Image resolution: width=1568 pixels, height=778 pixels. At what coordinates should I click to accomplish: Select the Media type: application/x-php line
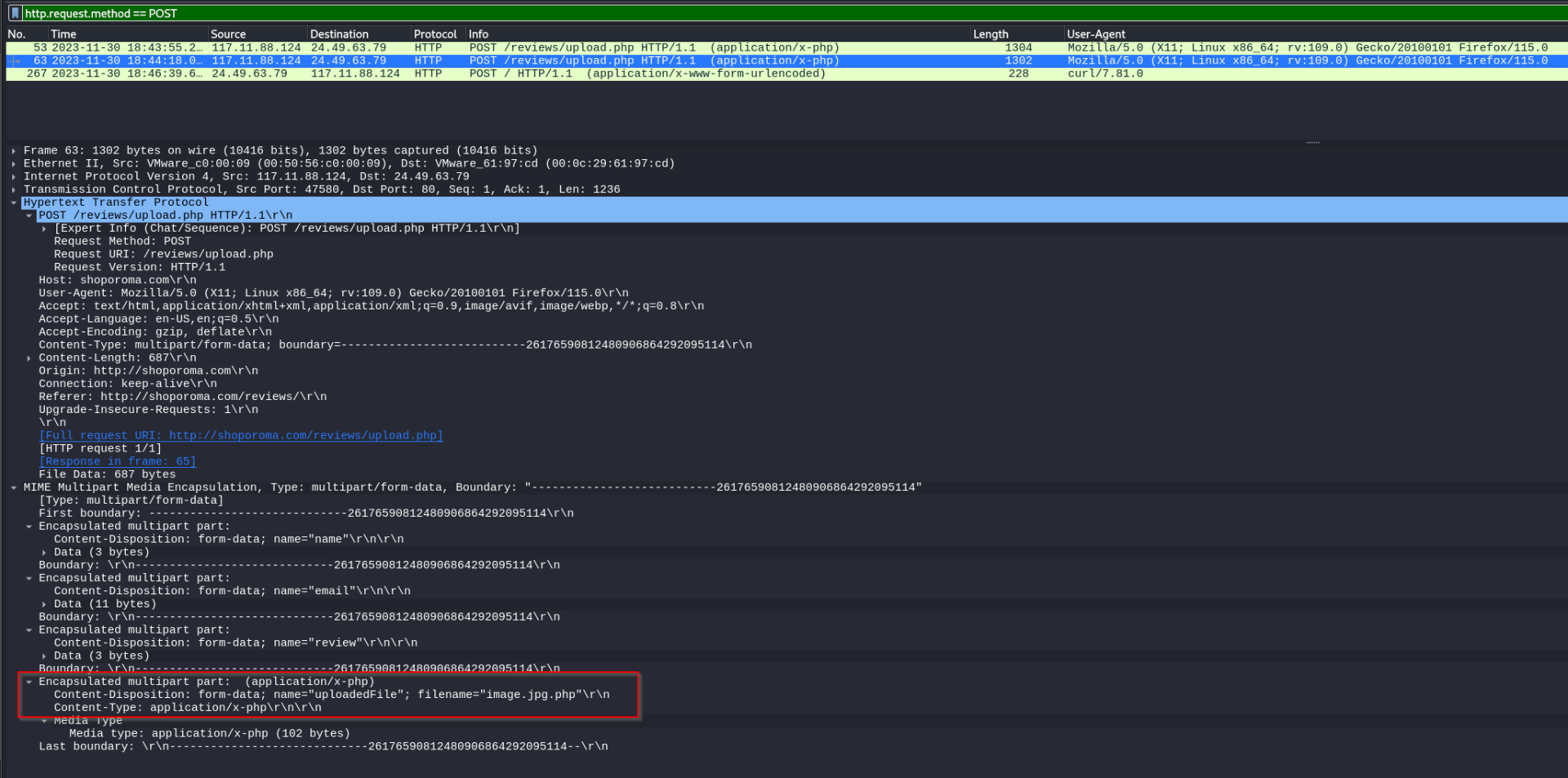209,734
